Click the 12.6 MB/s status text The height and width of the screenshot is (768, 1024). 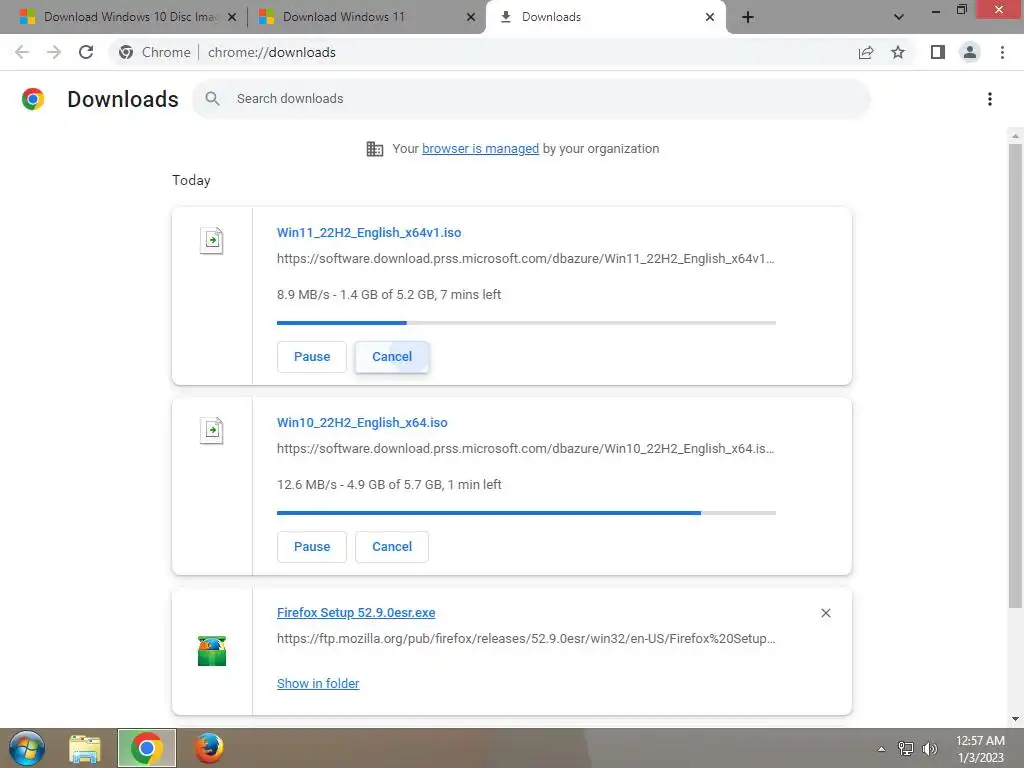point(389,485)
